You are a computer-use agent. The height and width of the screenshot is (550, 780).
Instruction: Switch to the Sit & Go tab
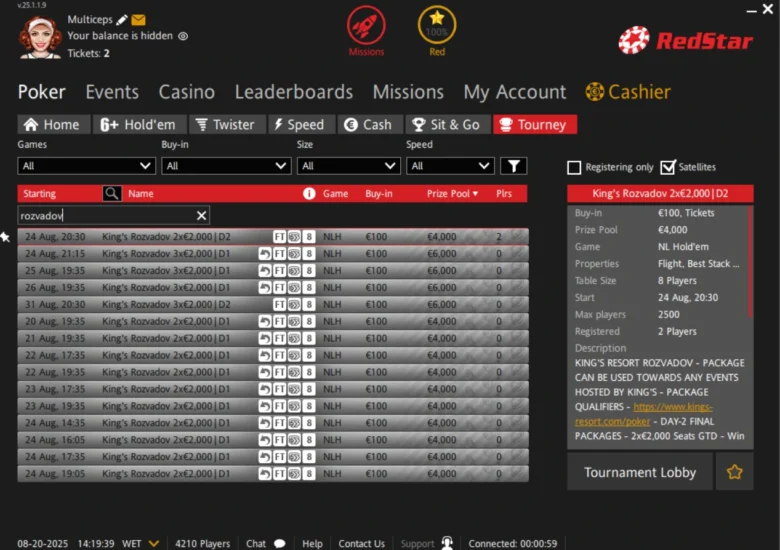(x=448, y=124)
